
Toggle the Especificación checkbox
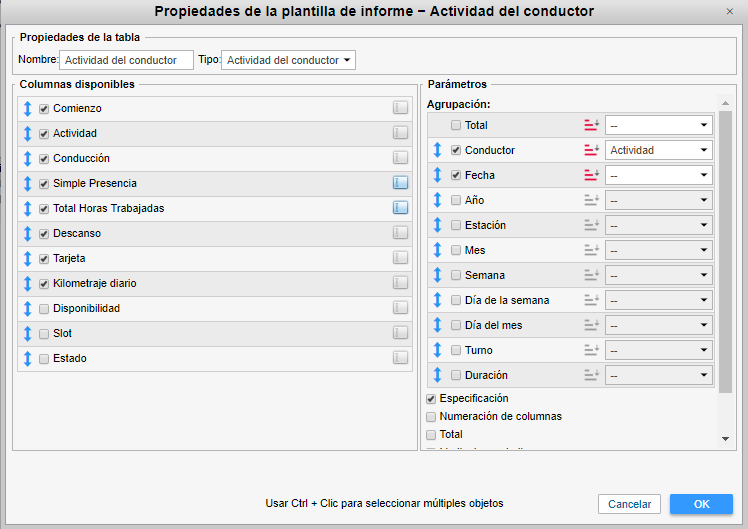coord(431,398)
